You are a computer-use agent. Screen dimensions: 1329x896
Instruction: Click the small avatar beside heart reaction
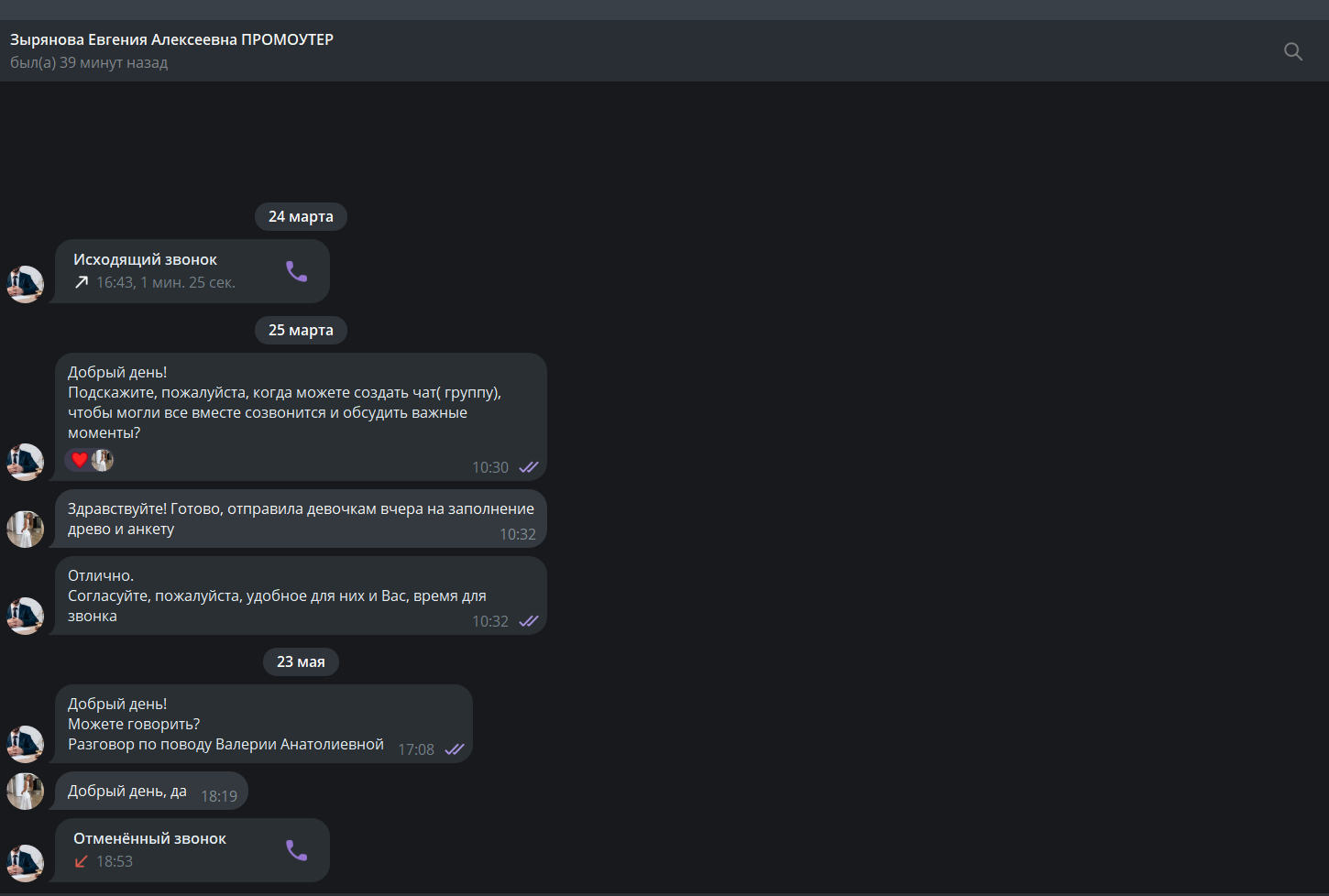coord(103,460)
